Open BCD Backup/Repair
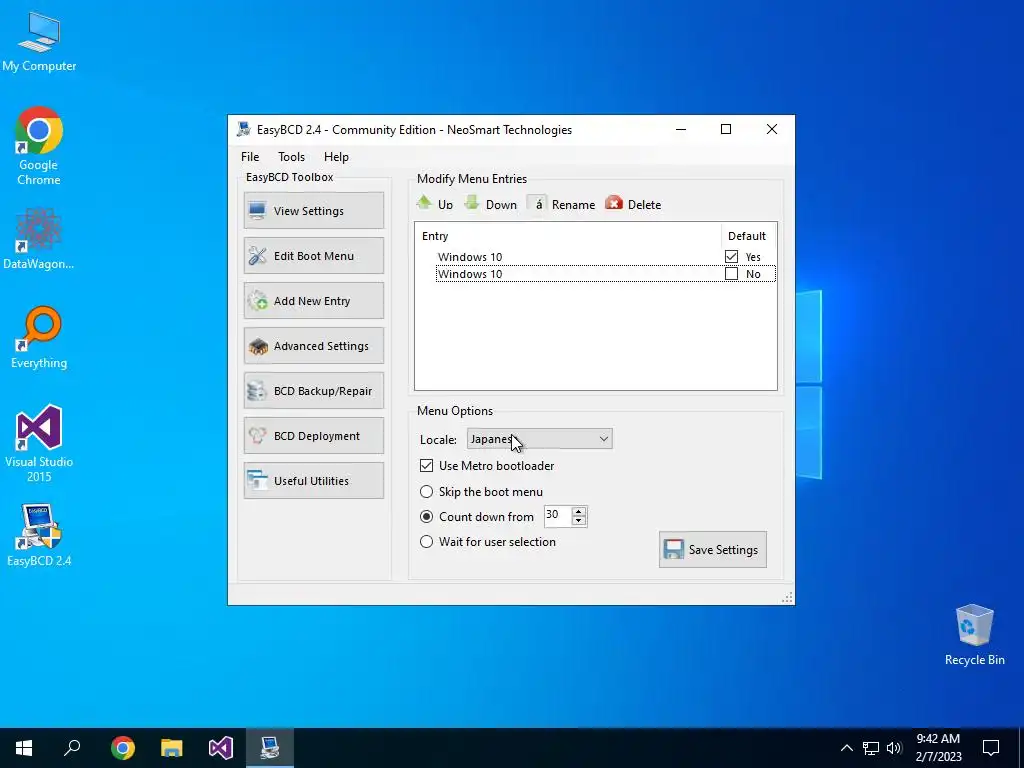1024x768 pixels. coord(313,391)
